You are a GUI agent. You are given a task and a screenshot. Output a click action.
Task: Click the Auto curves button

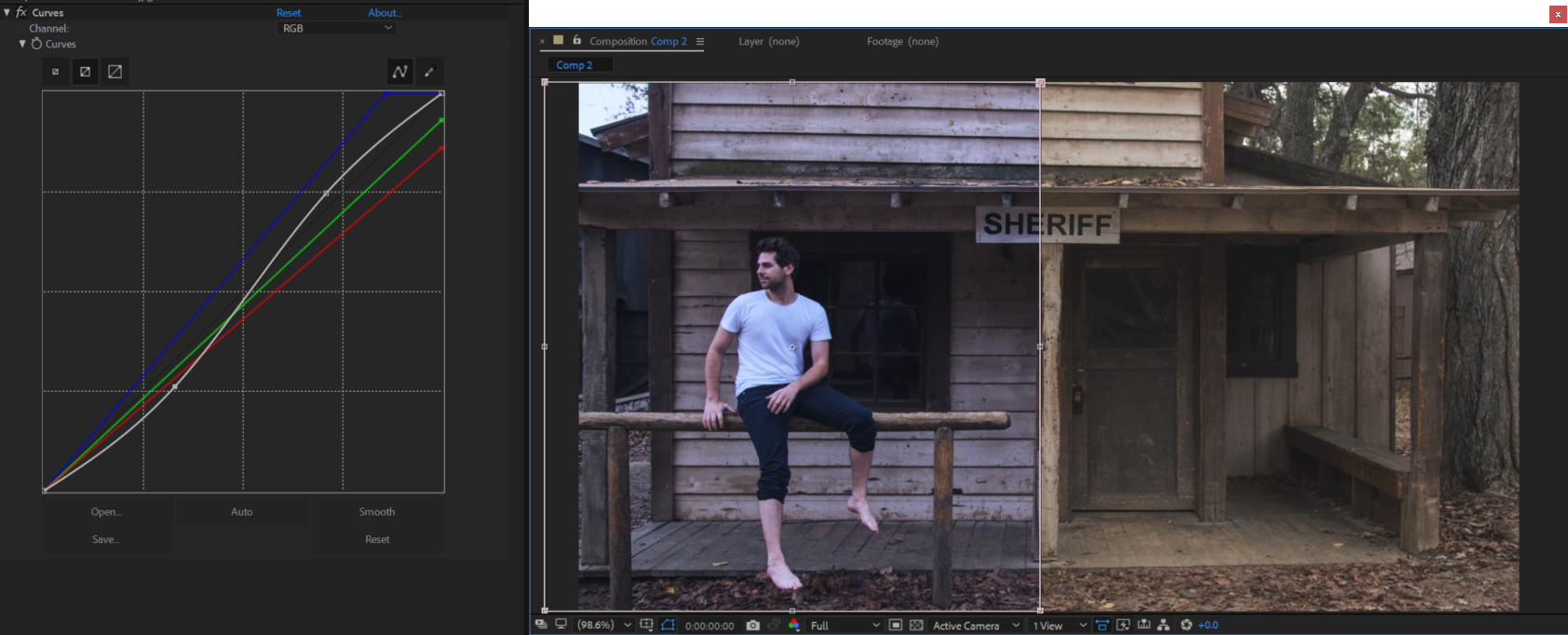[242, 511]
